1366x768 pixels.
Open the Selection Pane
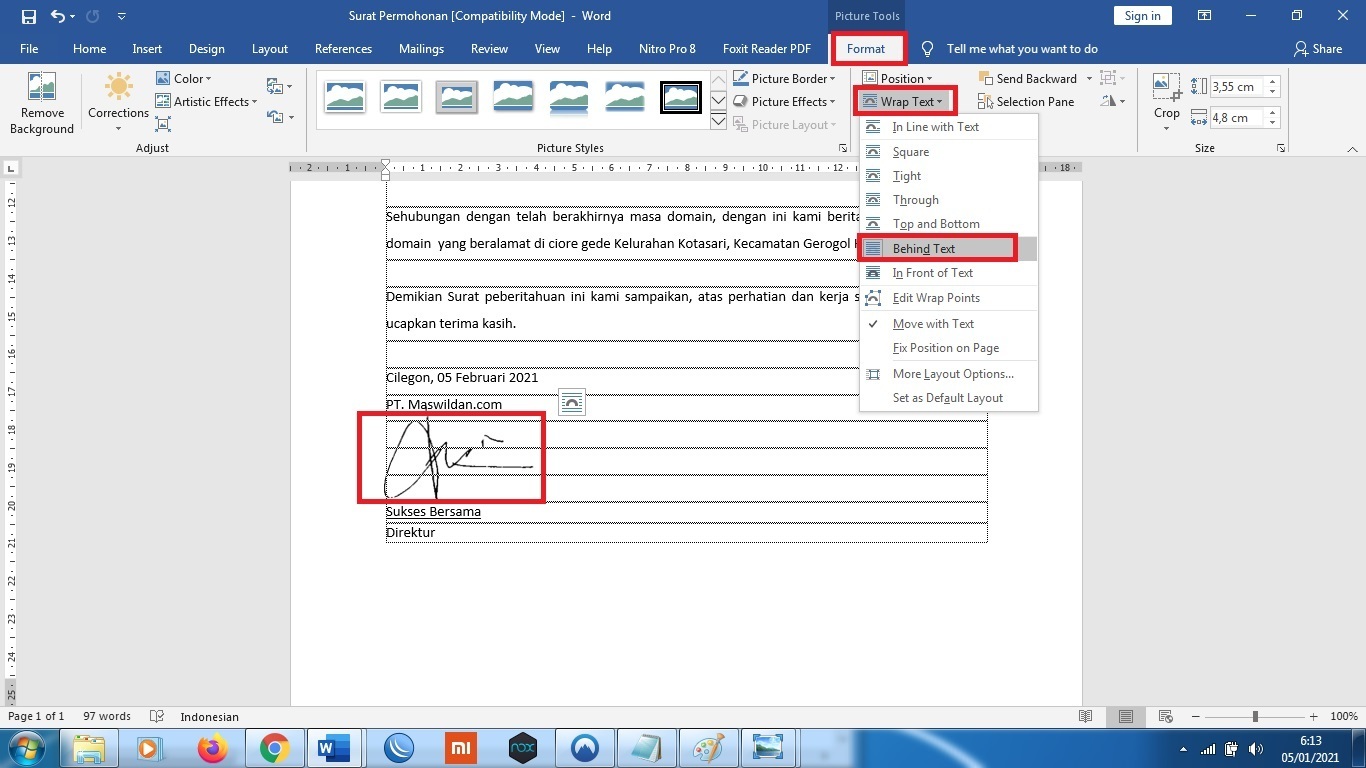coord(1026,101)
